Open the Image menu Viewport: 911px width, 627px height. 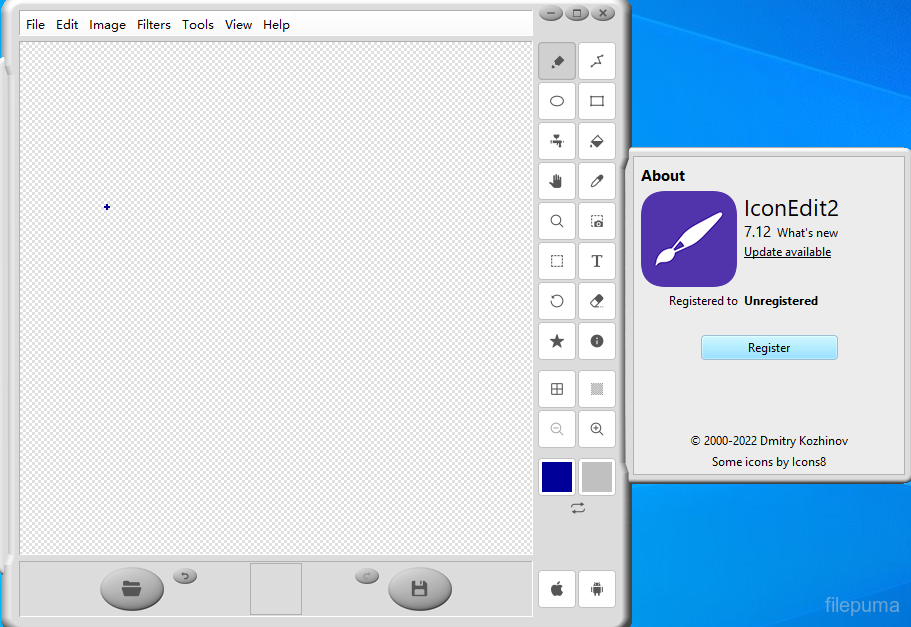pos(107,25)
